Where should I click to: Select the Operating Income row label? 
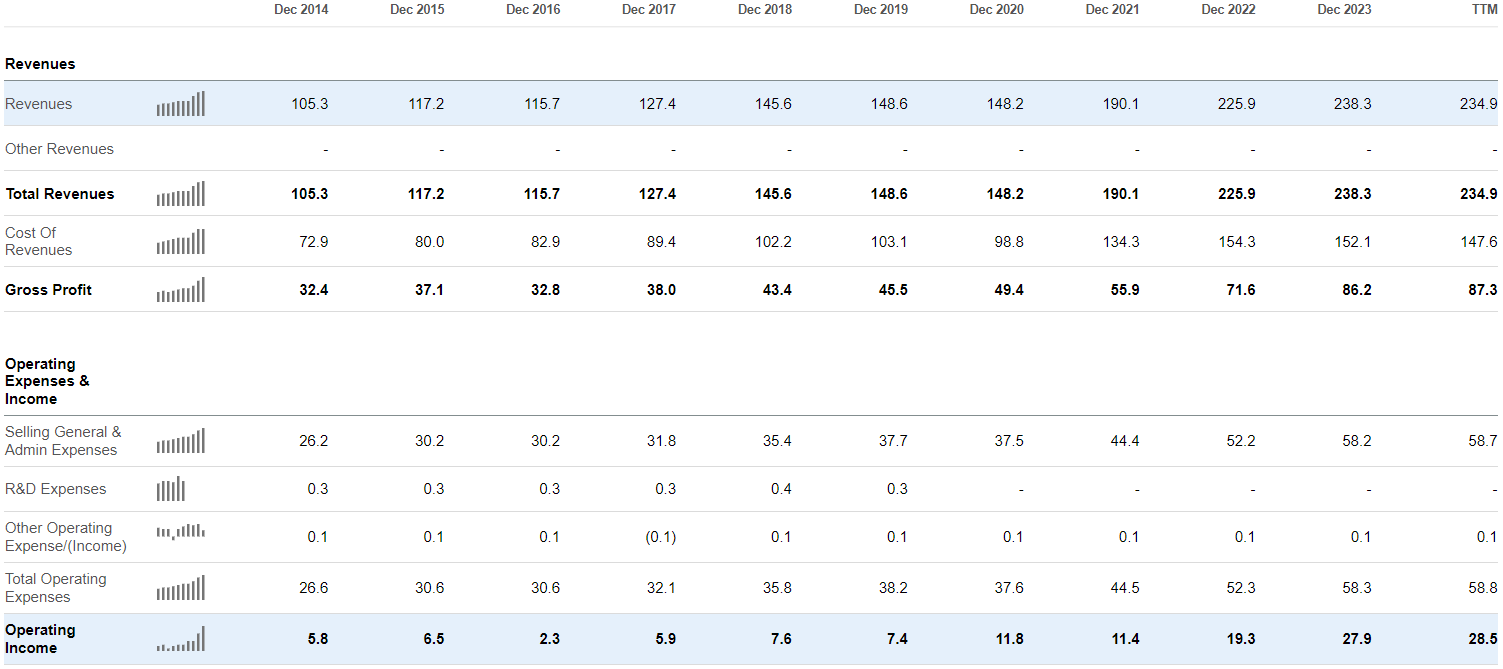(40, 639)
